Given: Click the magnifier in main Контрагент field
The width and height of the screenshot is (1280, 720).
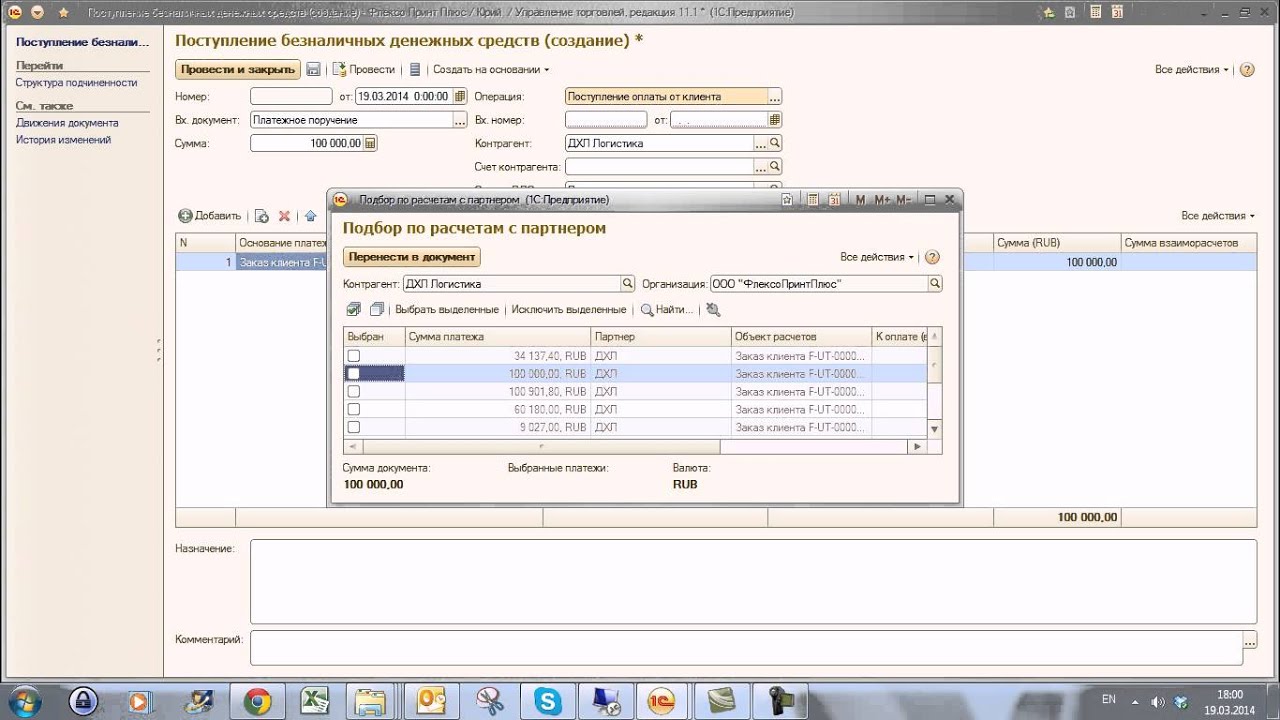Looking at the screenshot, I should (775, 143).
